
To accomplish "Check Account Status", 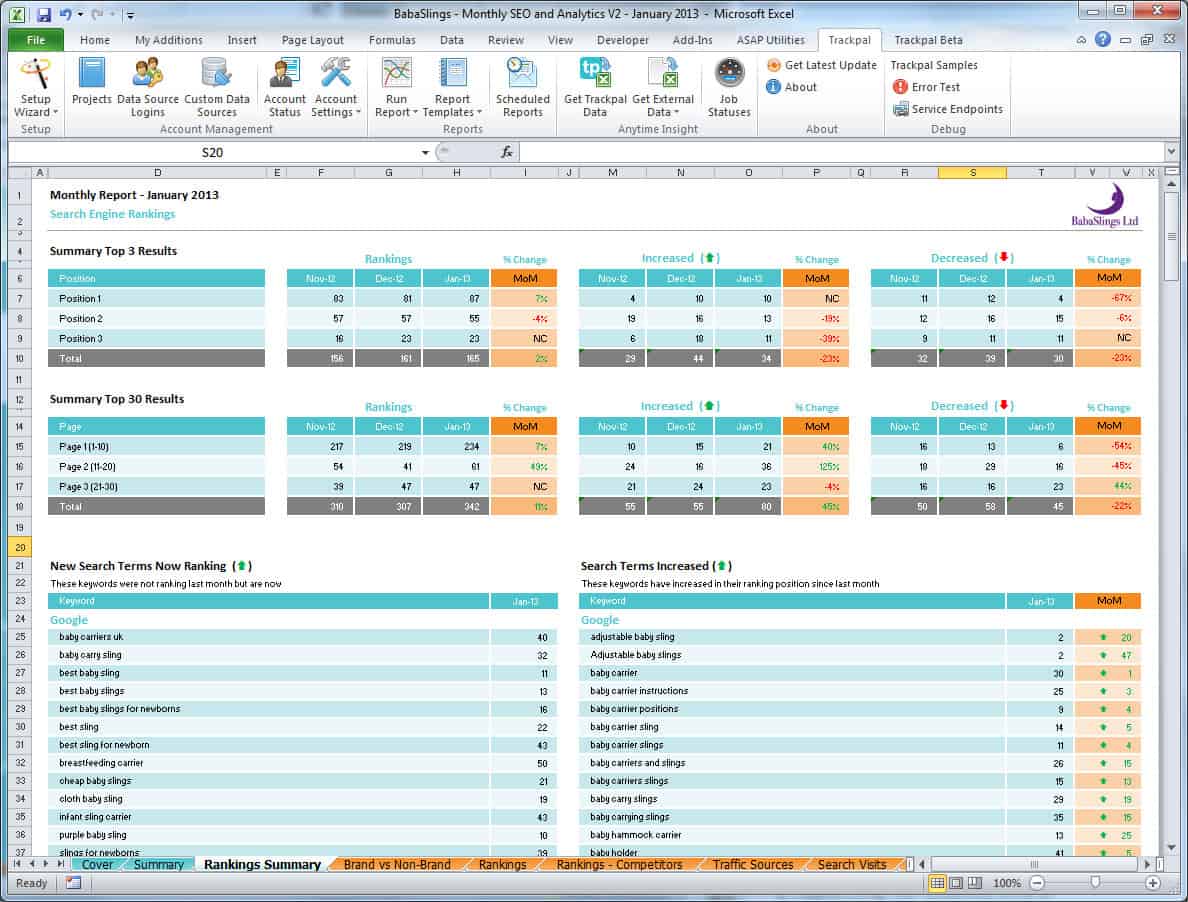I will [284, 88].
